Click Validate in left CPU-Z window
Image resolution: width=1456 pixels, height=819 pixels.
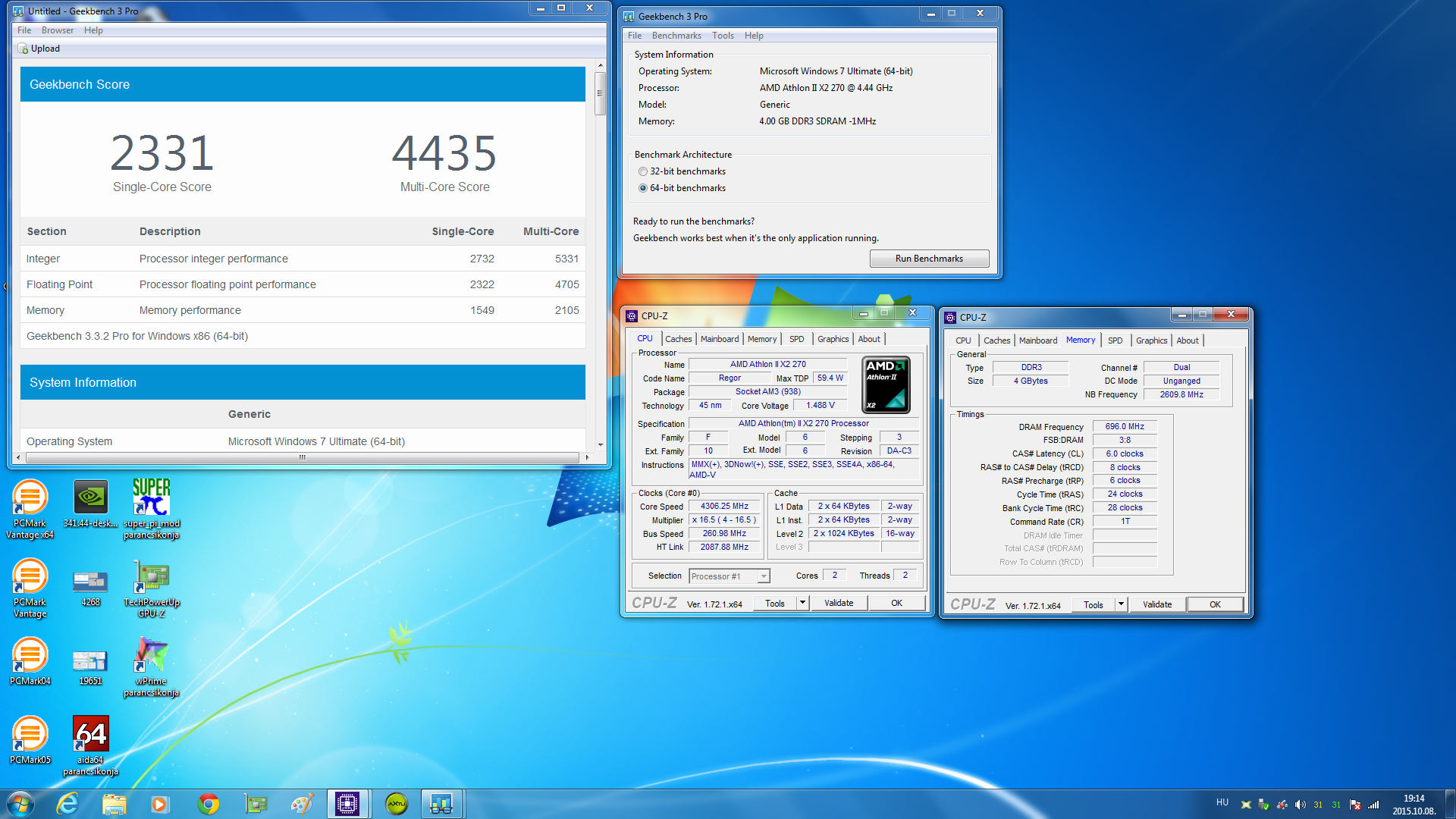pos(839,603)
